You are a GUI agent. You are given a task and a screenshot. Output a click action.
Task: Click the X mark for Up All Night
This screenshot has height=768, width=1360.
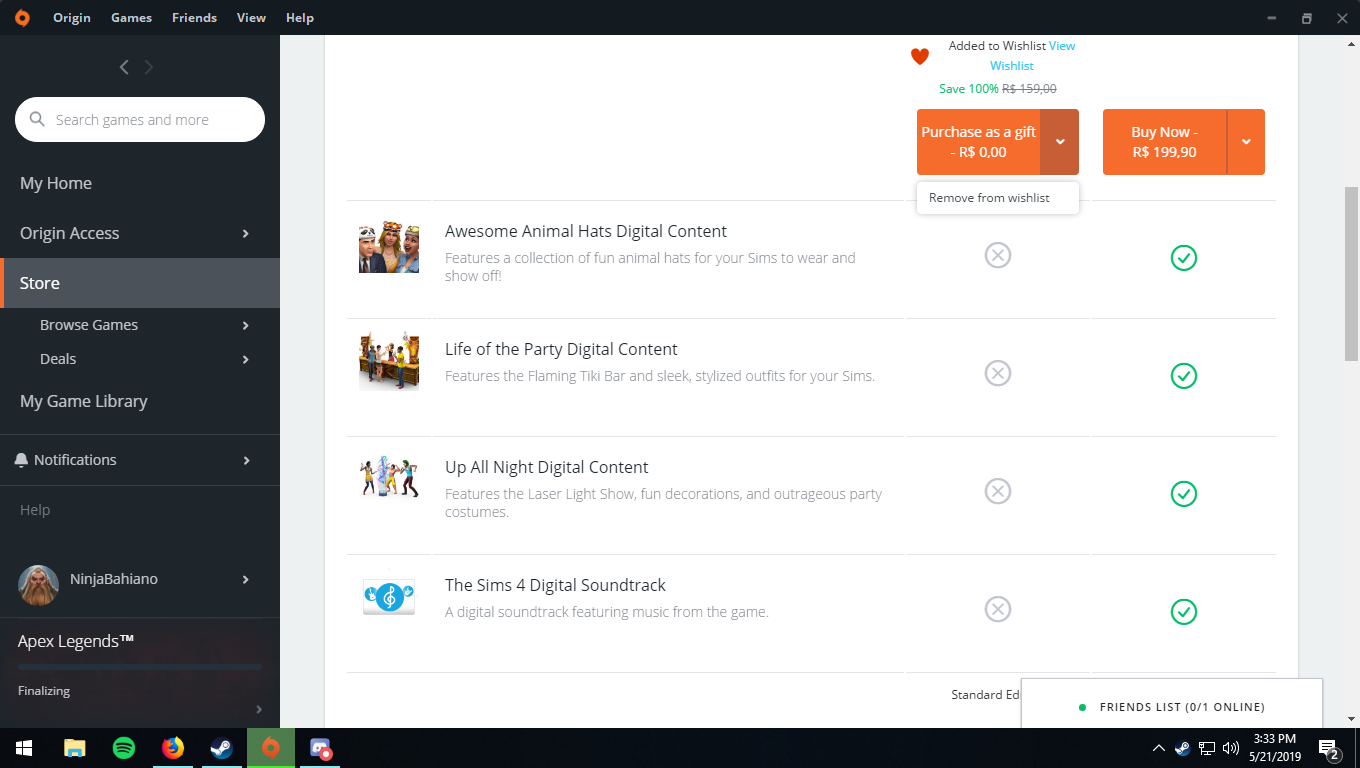[997, 491]
